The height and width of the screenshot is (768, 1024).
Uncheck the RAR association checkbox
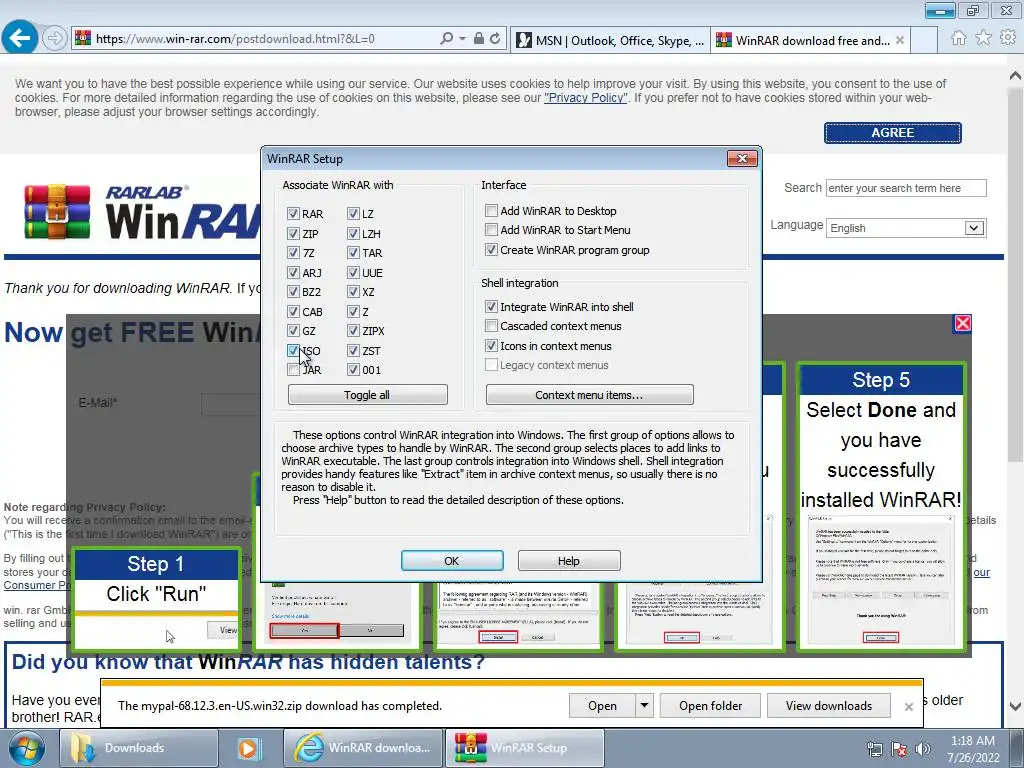pyautogui.click(x=293, y=214)
